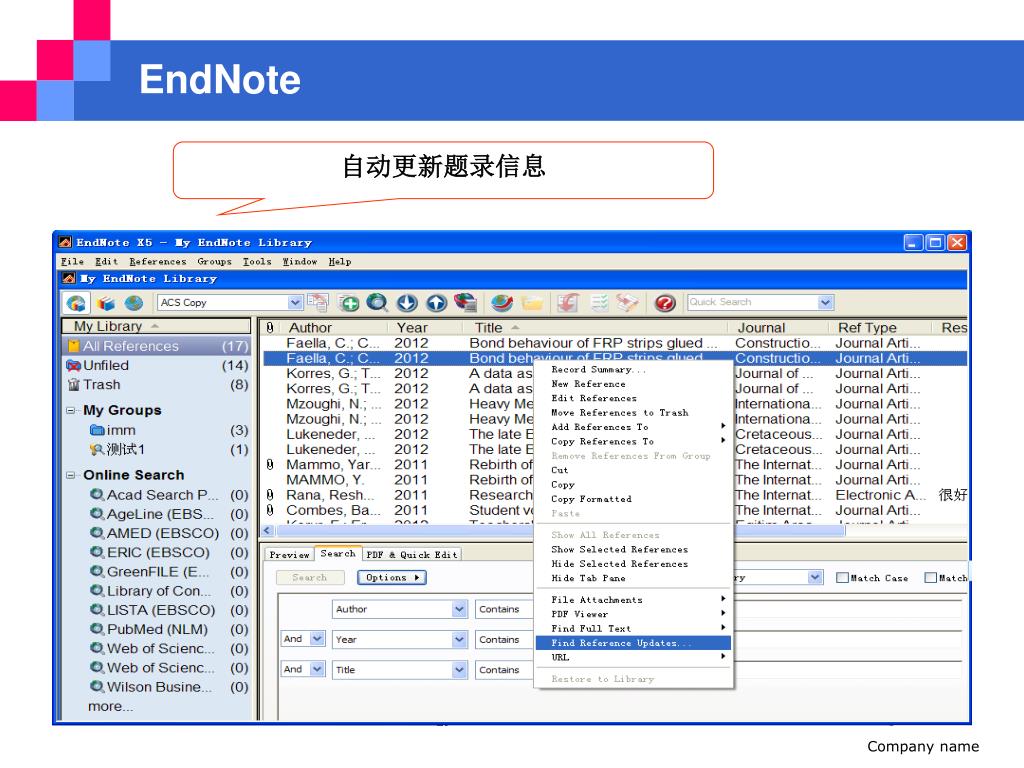
Task: Collapse the Online Search section
Action: tap(71, 475)
